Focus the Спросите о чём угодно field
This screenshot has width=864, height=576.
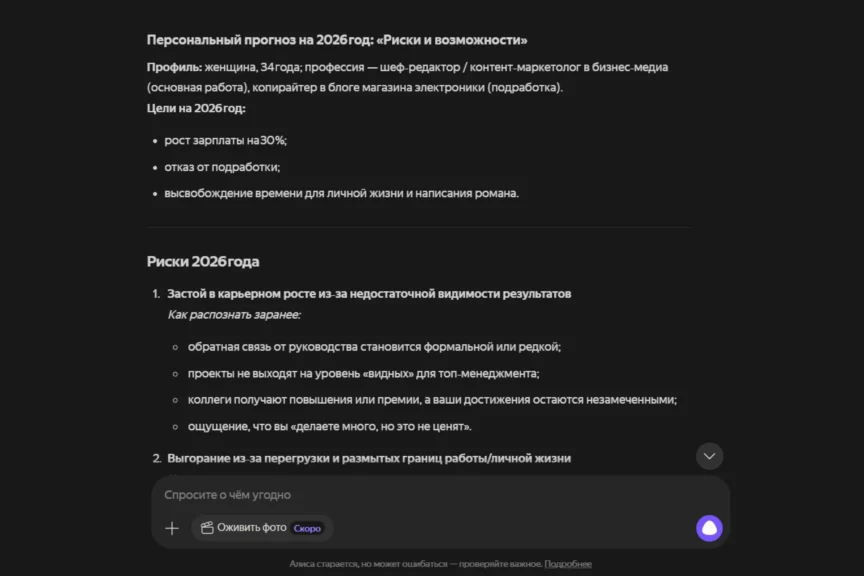pyautogui.click(x=420, y=495)
